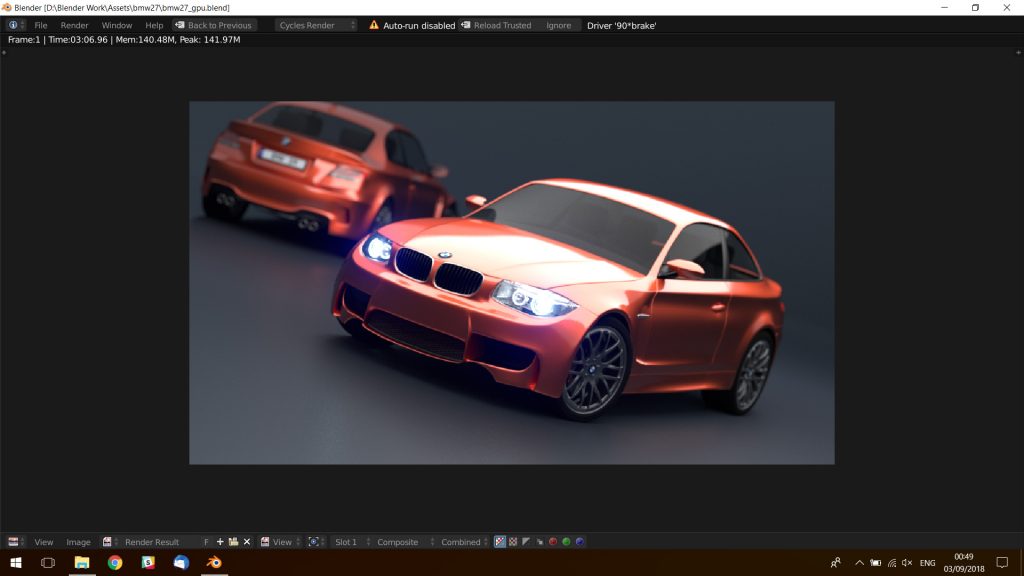
Task: Unlink the Render Result with X icon
Action: (247, 541)
